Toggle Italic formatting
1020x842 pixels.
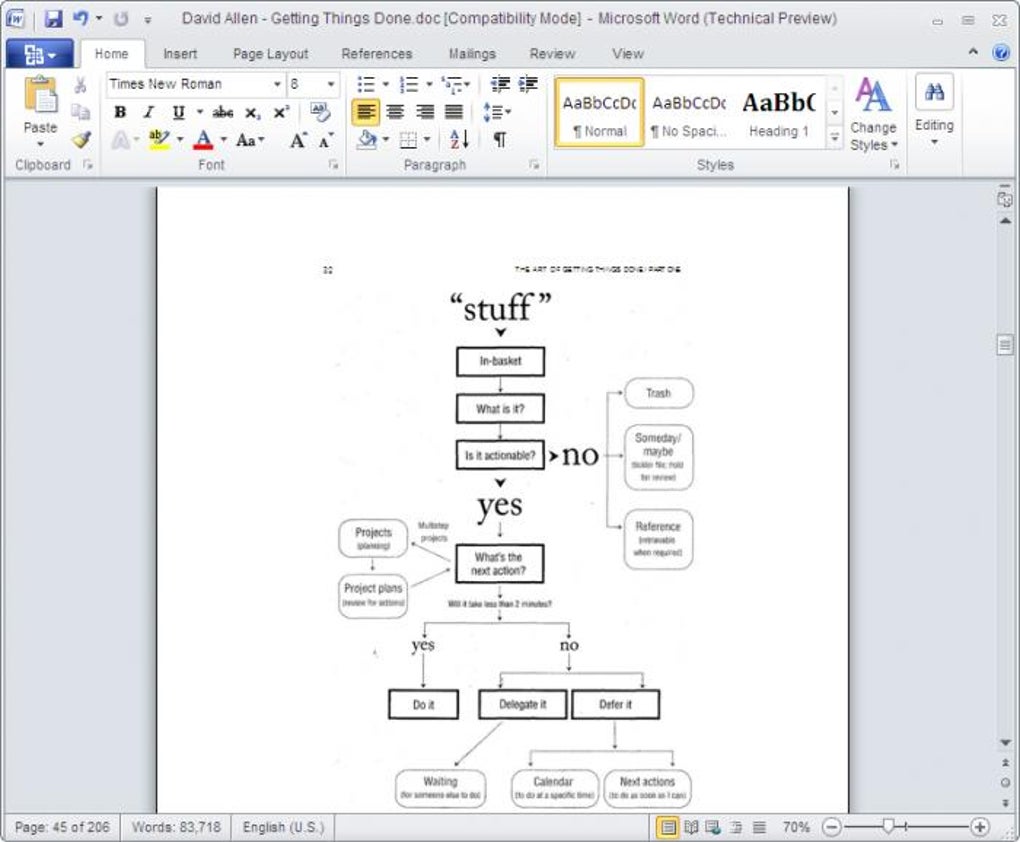click(x=149, y=112)
